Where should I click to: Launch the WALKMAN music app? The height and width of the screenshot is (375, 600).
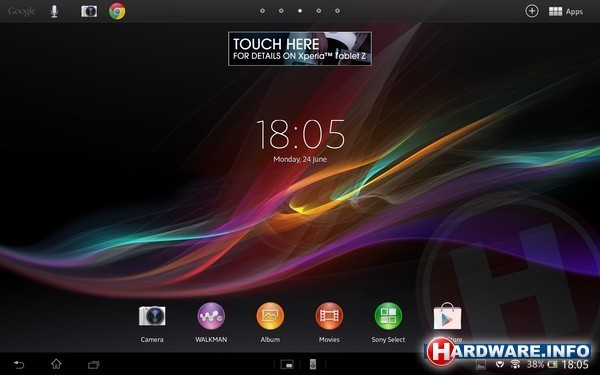[211, 323]
